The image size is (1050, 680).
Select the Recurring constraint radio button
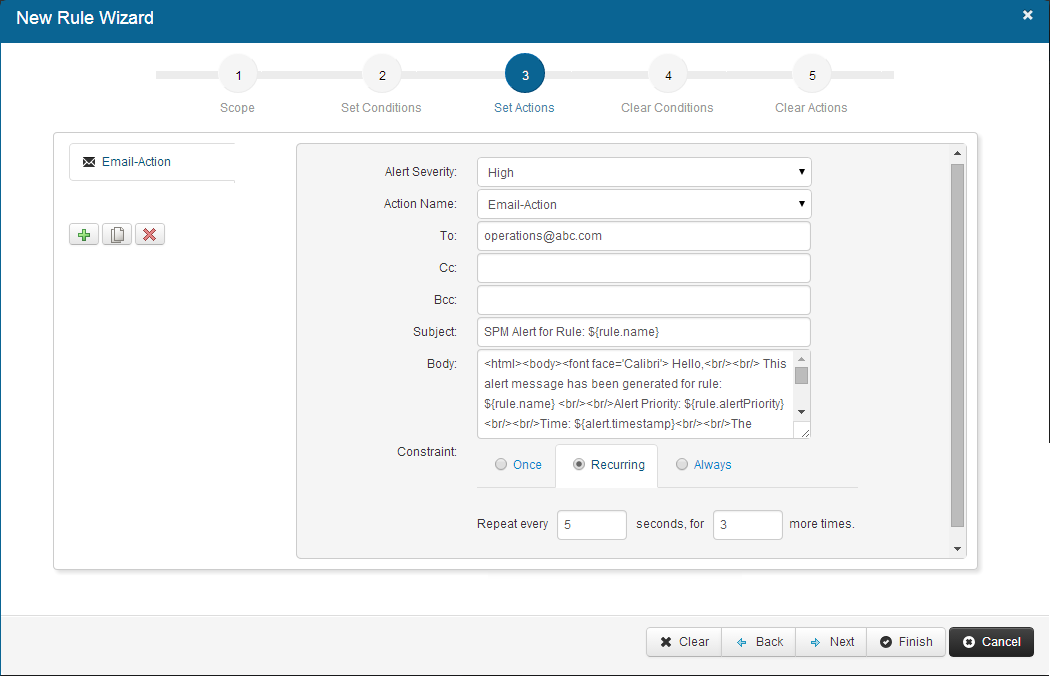pos(579,464)
